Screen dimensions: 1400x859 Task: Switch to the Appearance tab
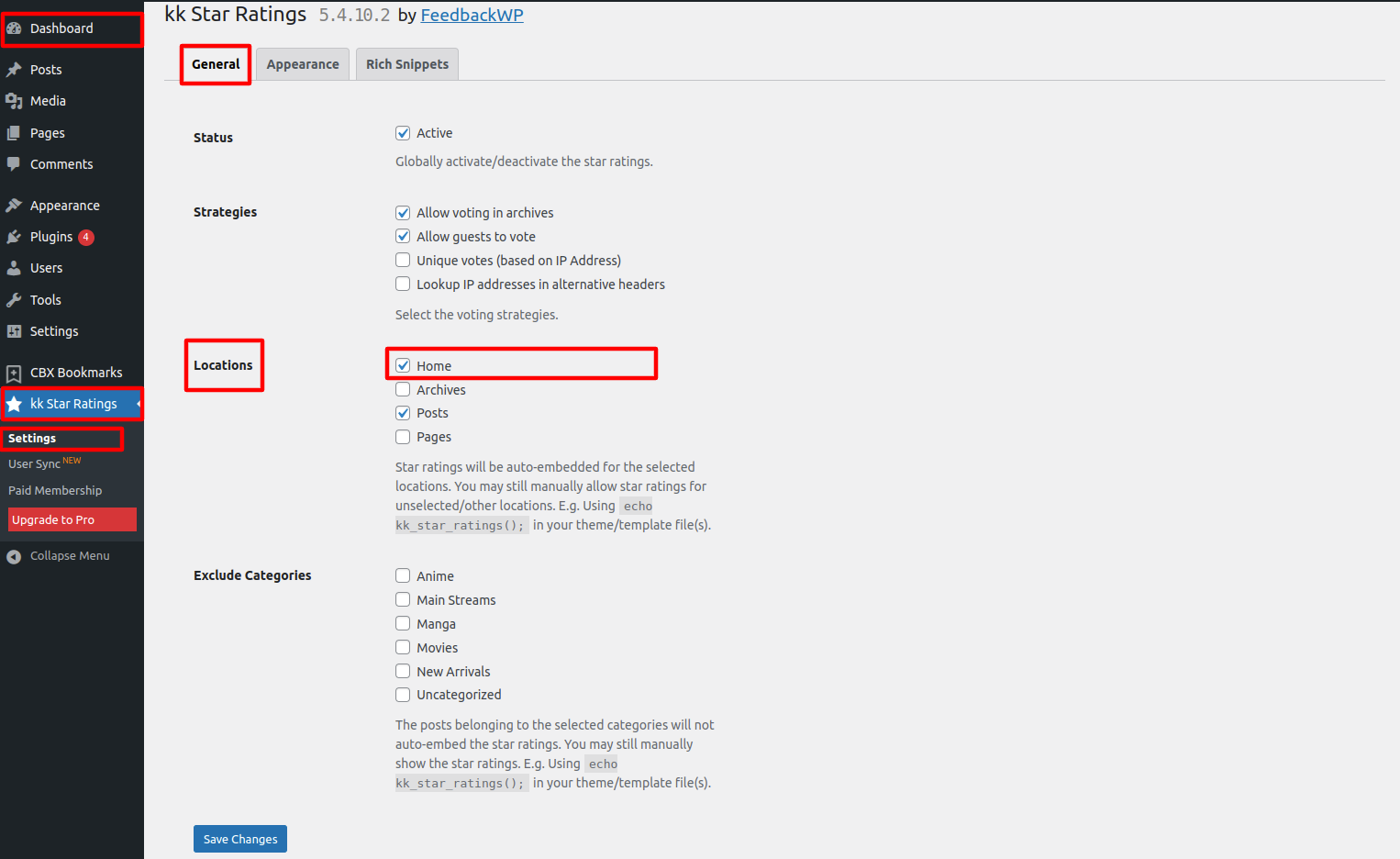(x=303, y=64)
